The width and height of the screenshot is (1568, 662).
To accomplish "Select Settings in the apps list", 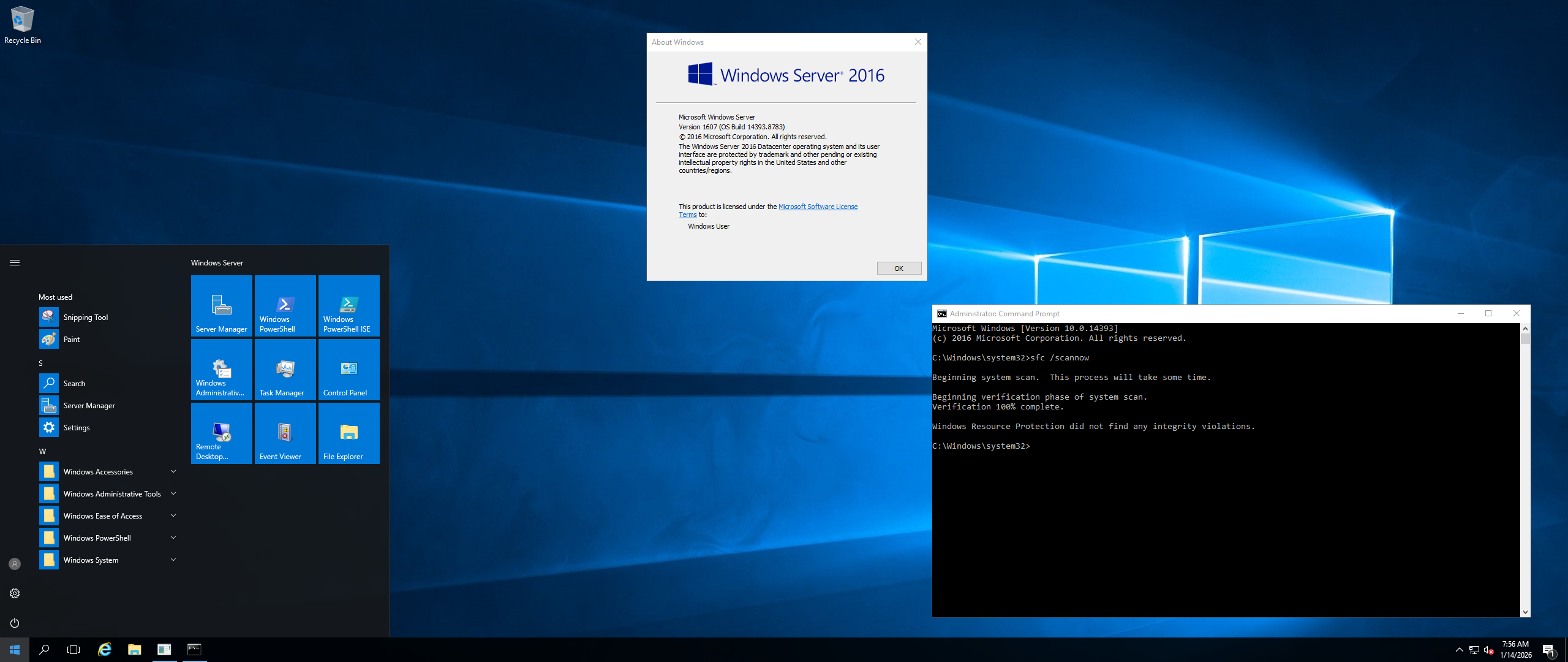I will tap(76, 428).
